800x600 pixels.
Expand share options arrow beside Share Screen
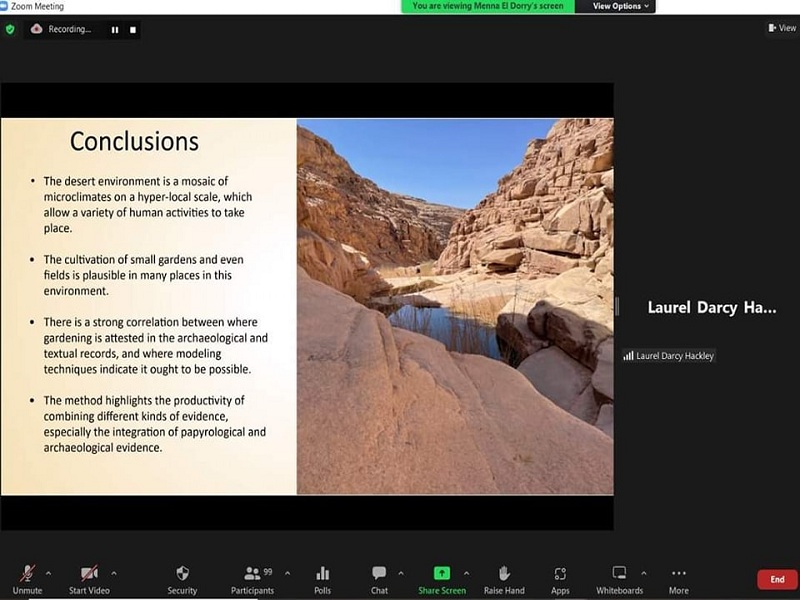pyautogui.click(x=466, y=573)
